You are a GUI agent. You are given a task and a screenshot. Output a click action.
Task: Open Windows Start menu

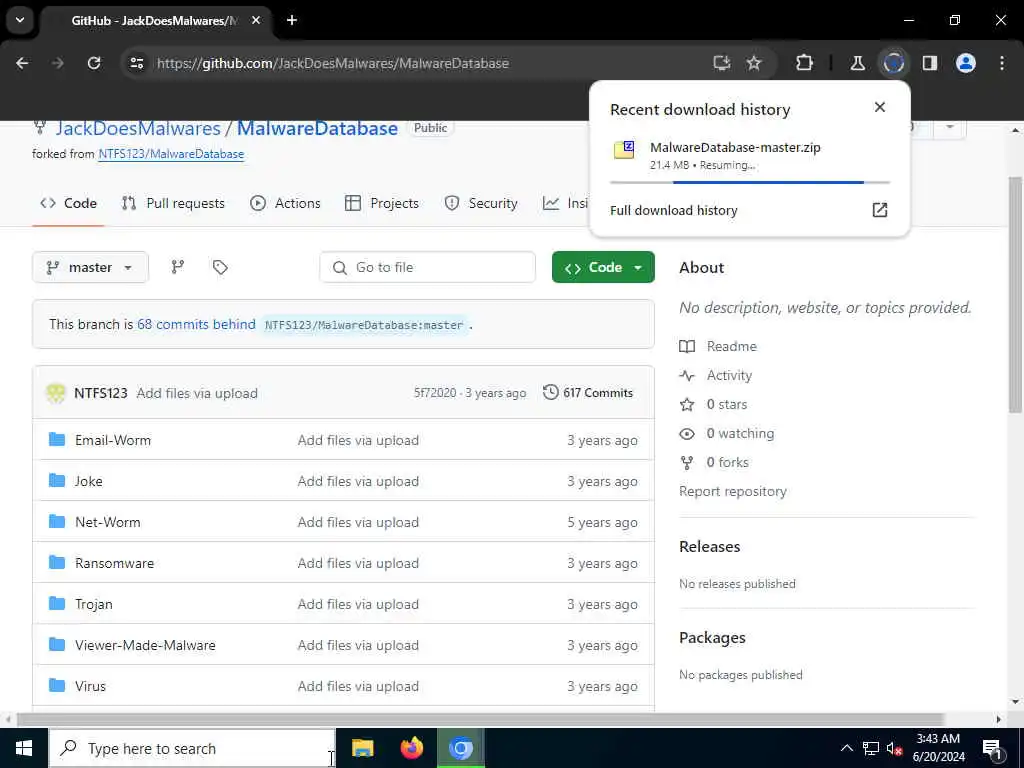(x=24, y=748)
